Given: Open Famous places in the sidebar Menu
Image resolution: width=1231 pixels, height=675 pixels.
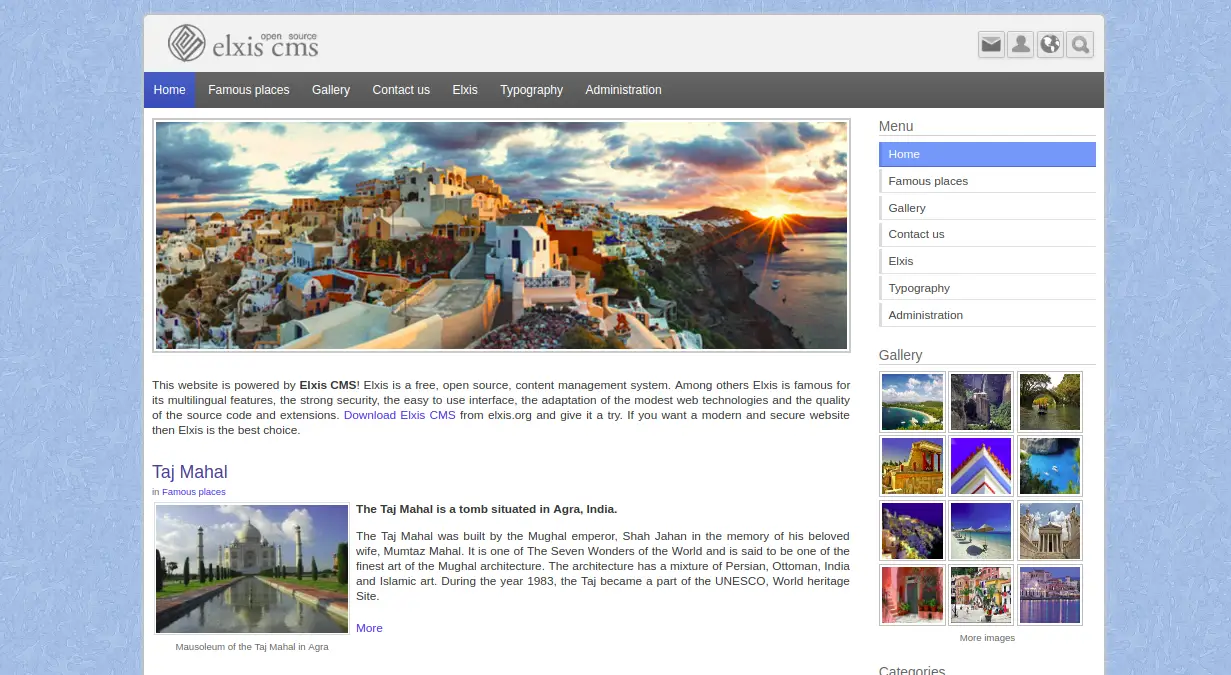Looking at the screenshot, I should coord(987,181).
